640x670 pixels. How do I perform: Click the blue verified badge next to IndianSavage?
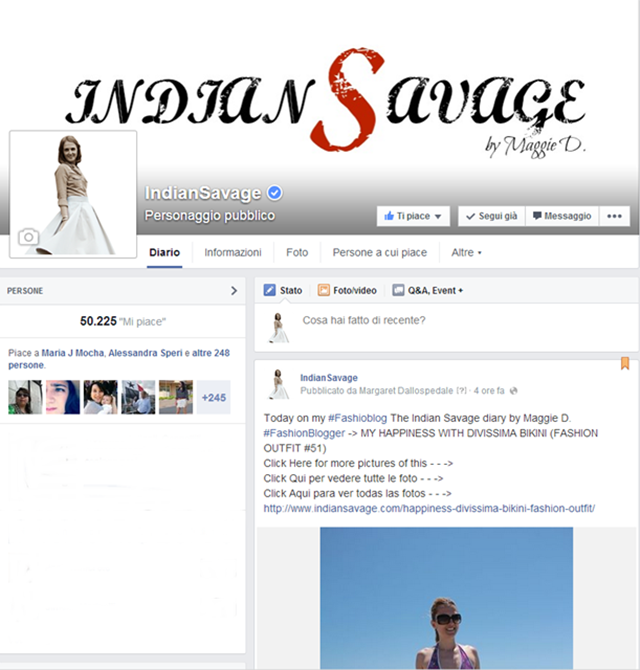point(275,193)
